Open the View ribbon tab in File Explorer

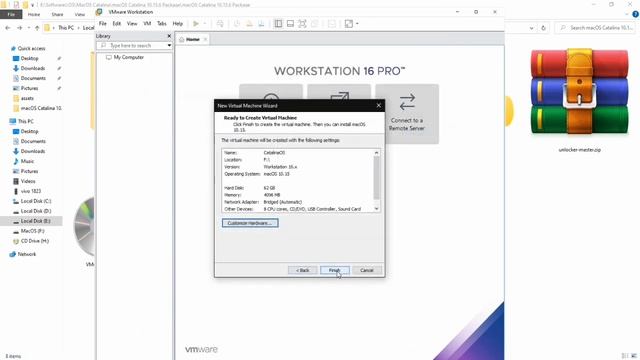tap(80, 14)
